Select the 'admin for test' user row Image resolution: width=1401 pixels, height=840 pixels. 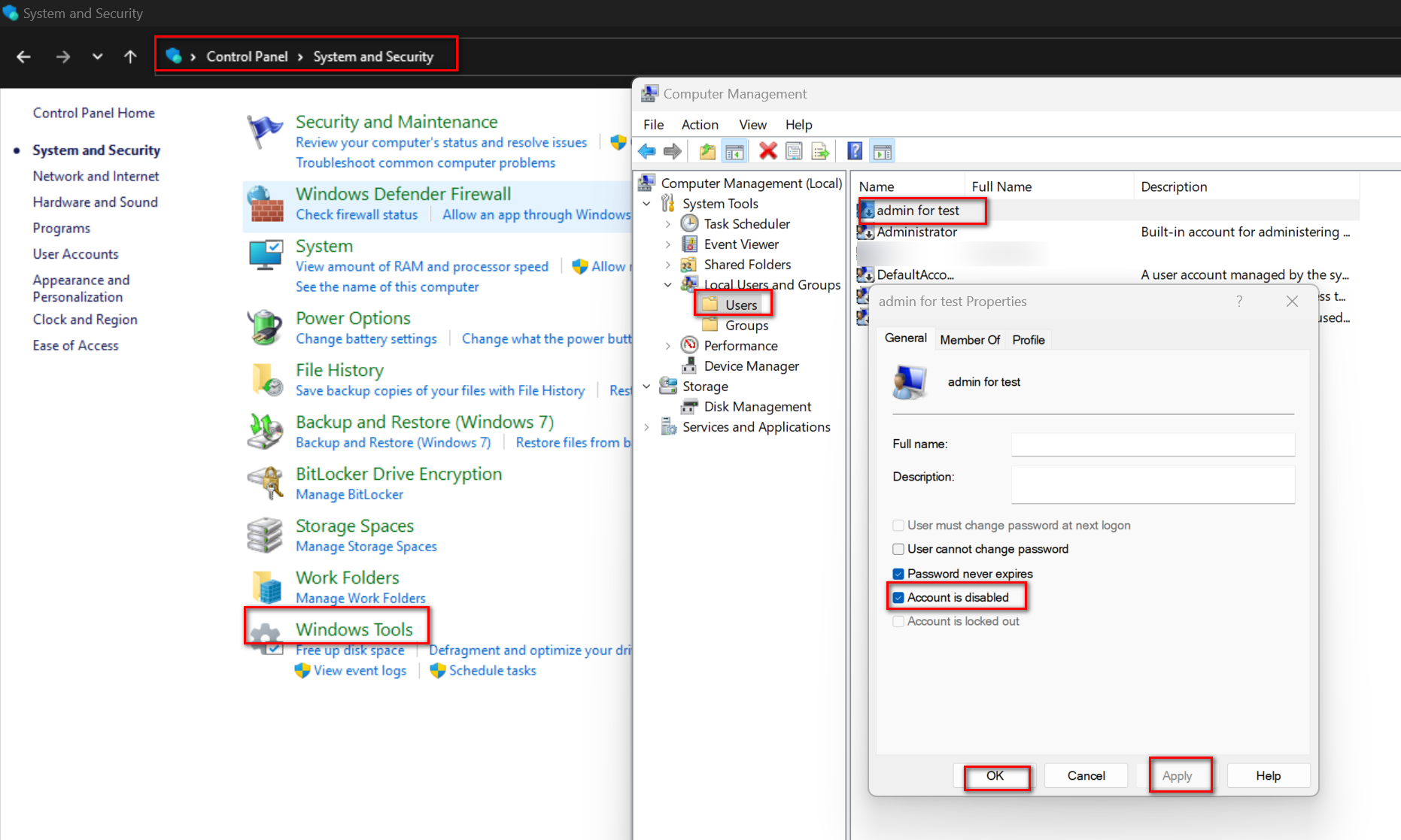[x=1108, y=211]
